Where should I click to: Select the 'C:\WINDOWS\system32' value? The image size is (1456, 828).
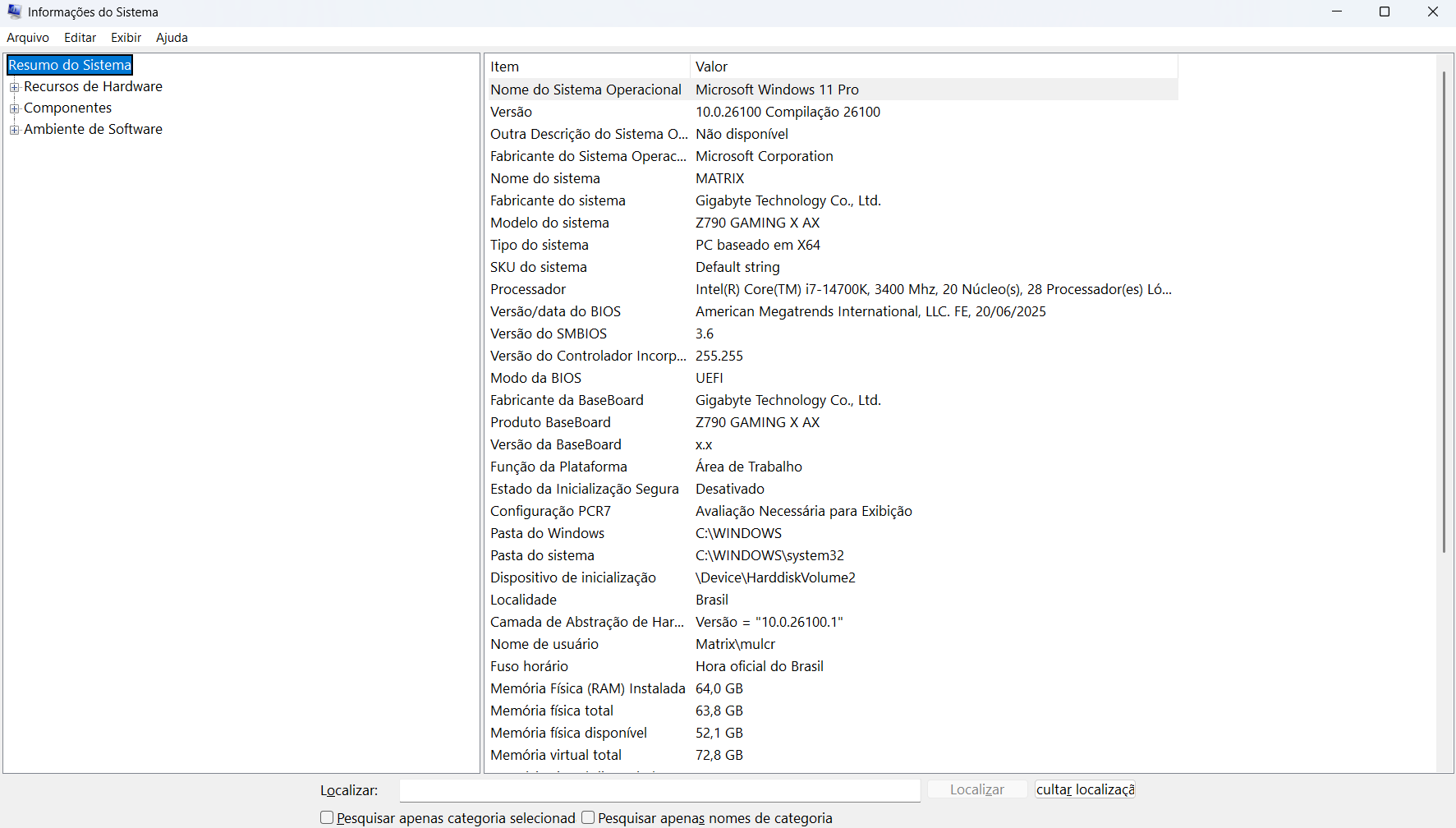[x=769, y=555]
